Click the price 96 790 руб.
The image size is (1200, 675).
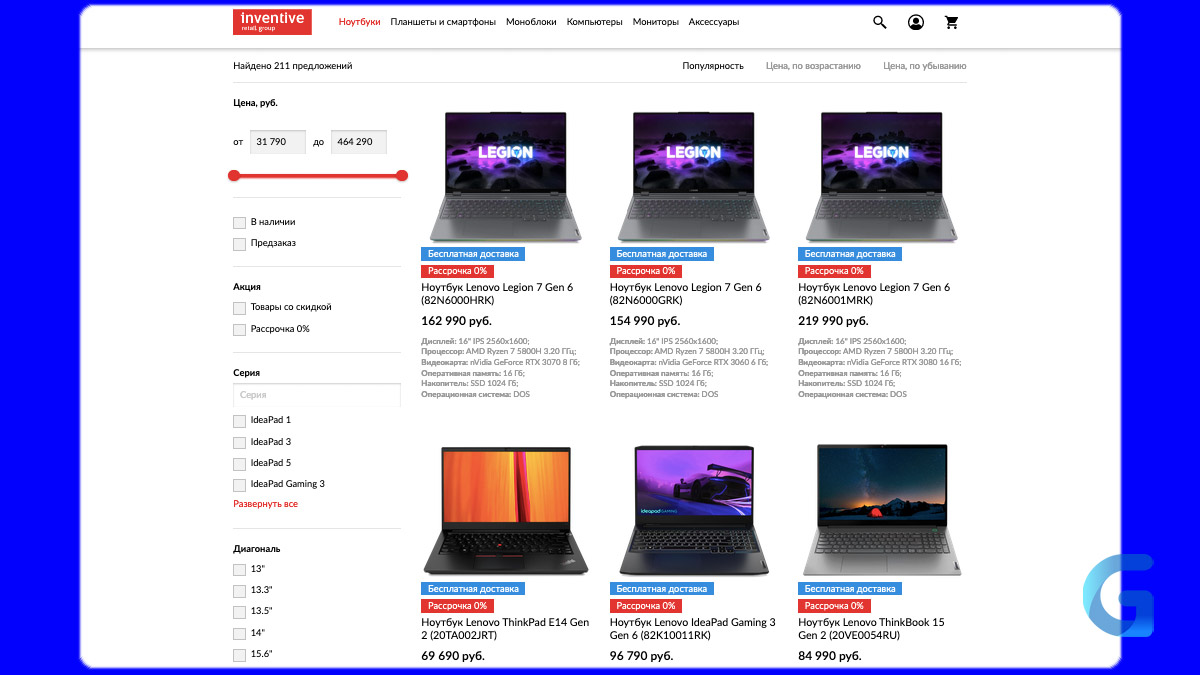point(642,656)
